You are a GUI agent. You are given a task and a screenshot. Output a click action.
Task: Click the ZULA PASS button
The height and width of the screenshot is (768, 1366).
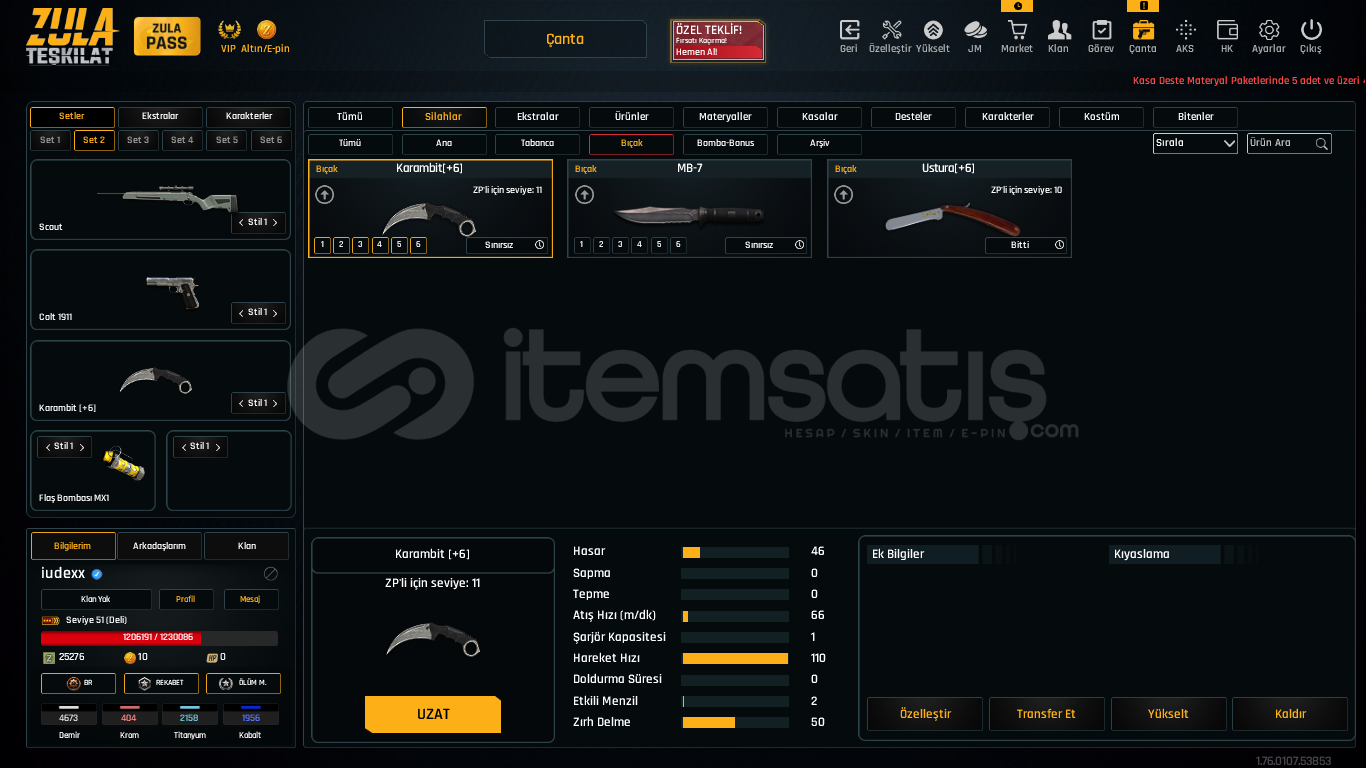point(166,36)
